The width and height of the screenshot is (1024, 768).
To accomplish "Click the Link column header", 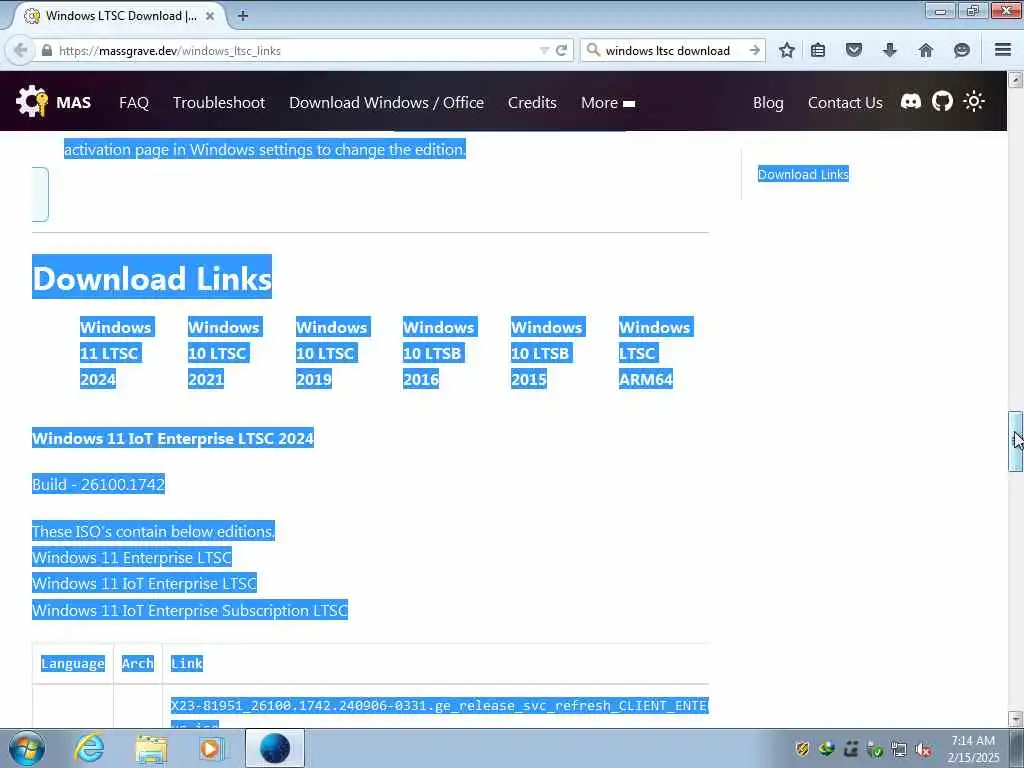I will pyautogui.click(x=187, y=664).
